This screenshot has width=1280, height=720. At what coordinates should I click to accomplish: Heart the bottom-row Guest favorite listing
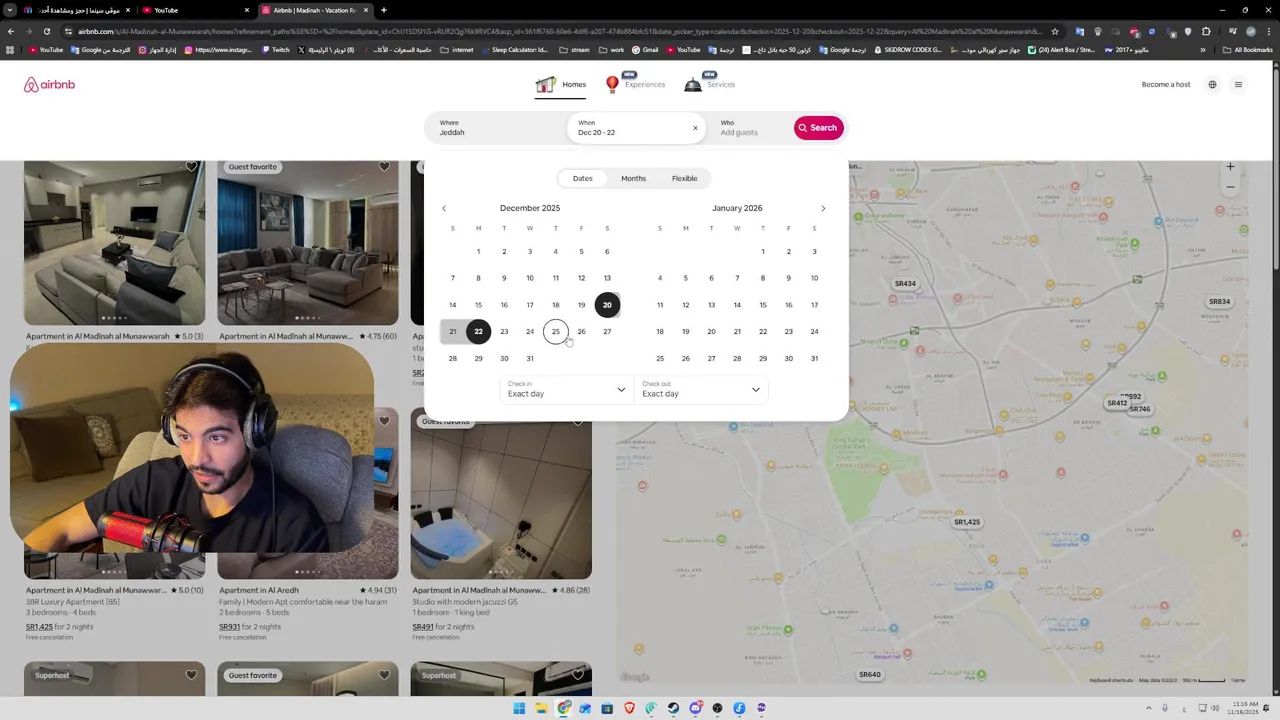point(384,675)
